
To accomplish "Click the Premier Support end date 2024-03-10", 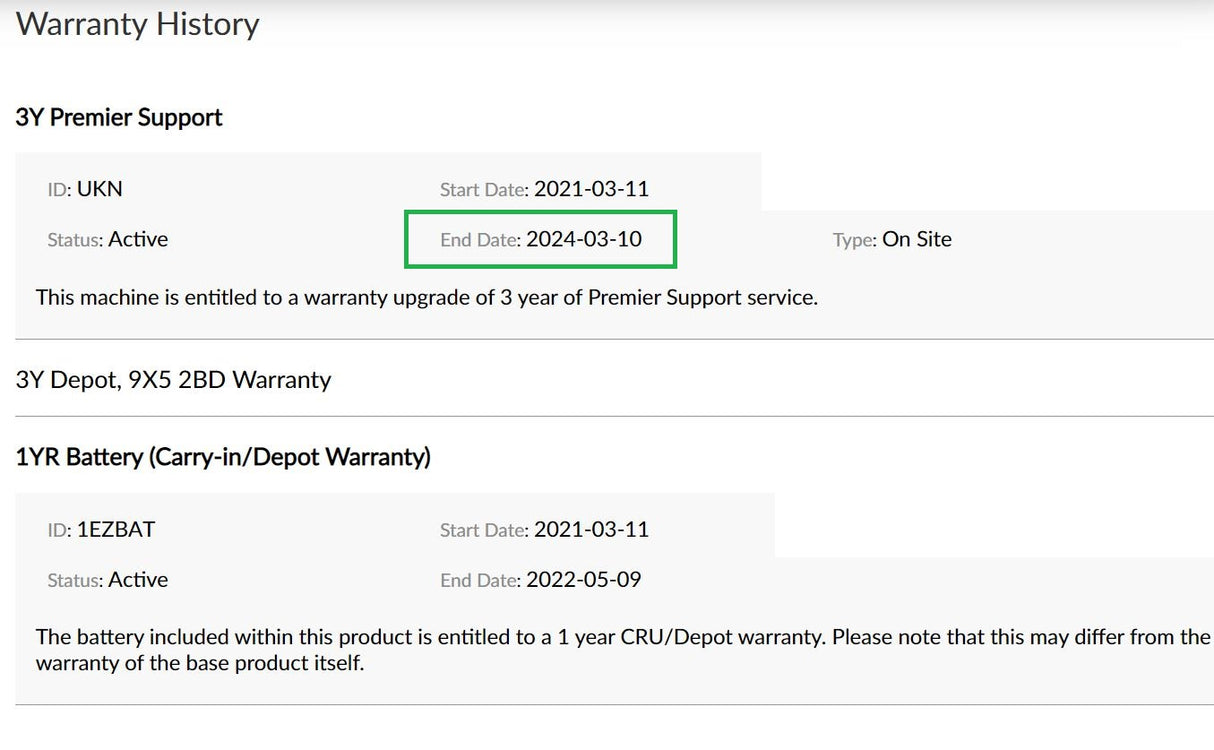I will (584, 239).
